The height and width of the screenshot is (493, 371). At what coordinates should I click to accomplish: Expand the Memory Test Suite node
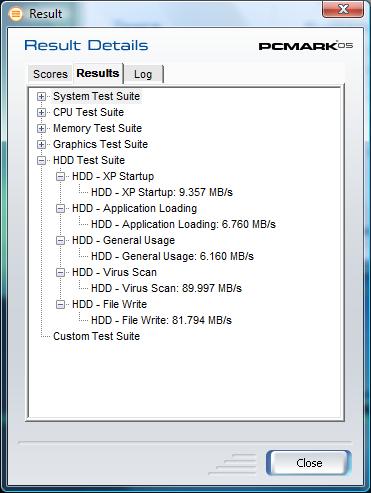[41, 128]
